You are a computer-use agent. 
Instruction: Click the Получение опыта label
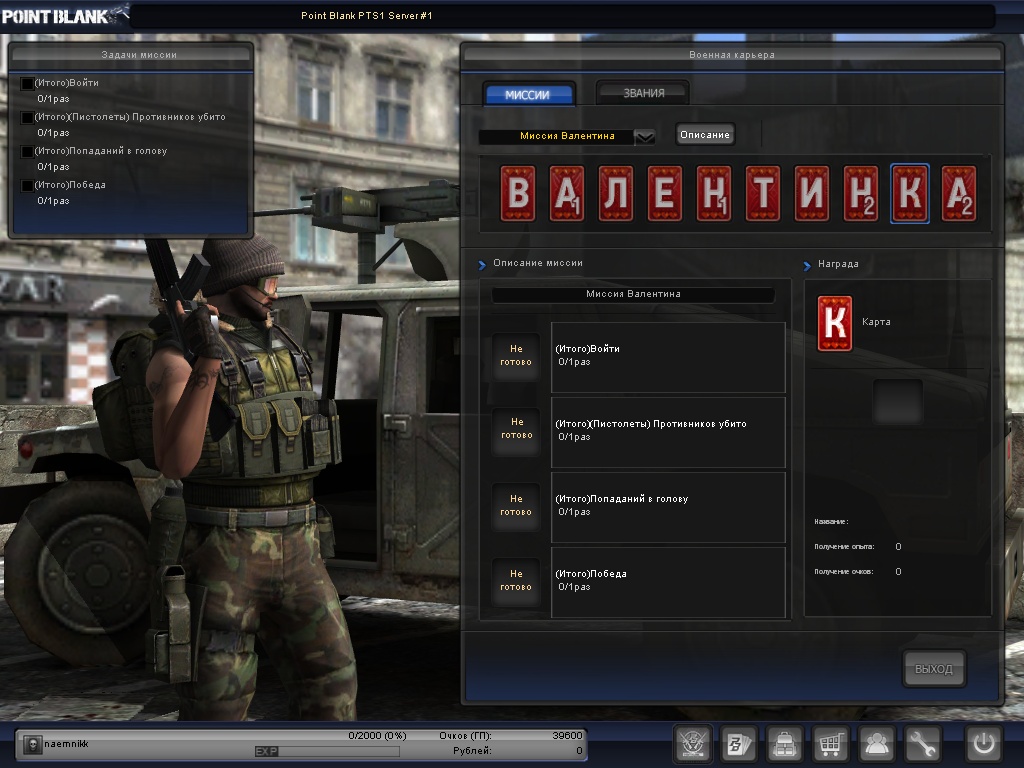(844, 547)
